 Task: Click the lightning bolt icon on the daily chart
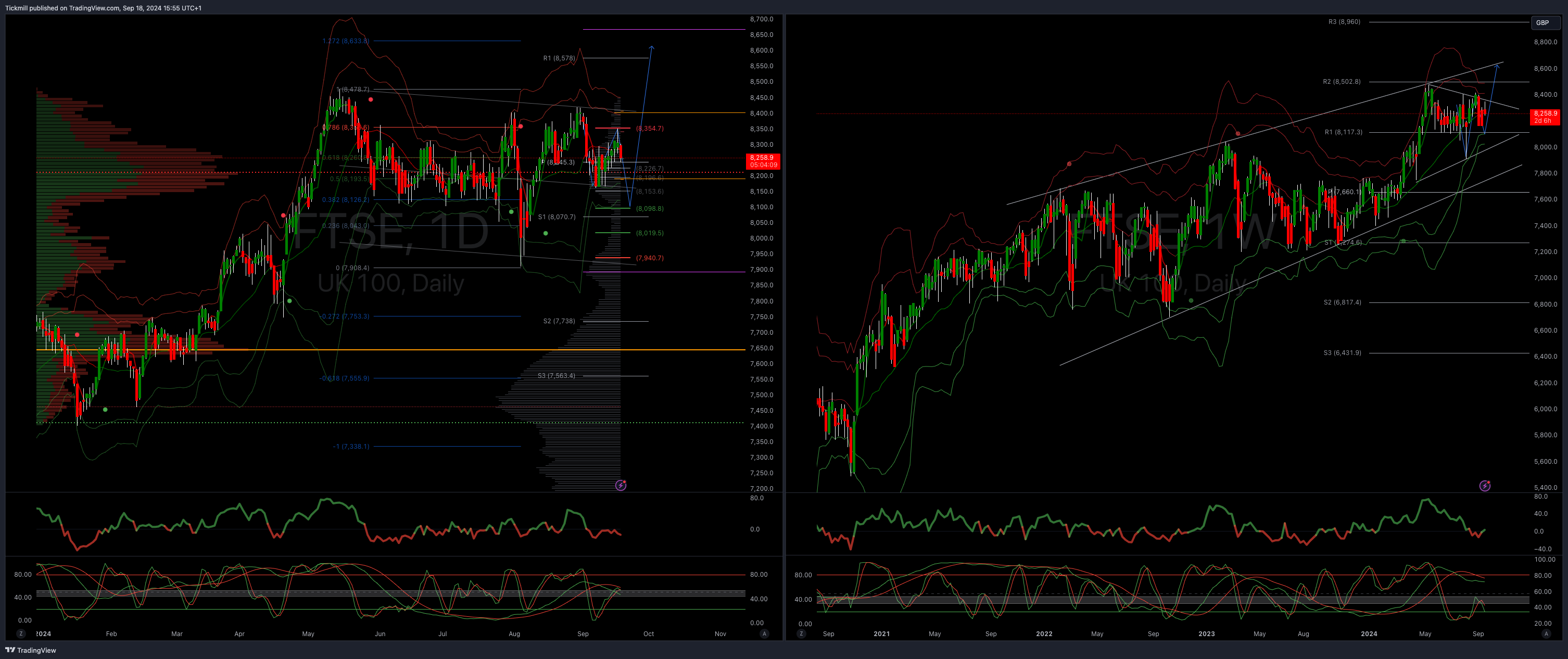(x=621, y=485)
